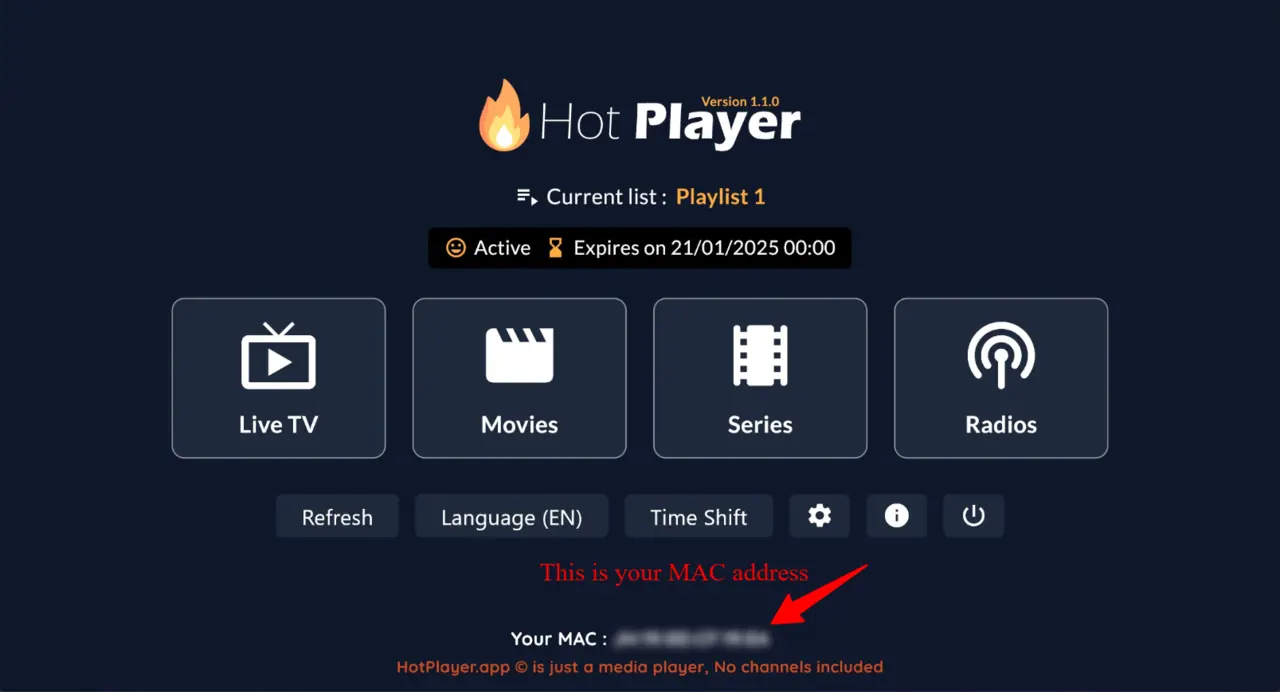The width and height of the screenshot is (1280, 692).
Task: Click the Hot Player flame logo
Action: click(503, 116)
